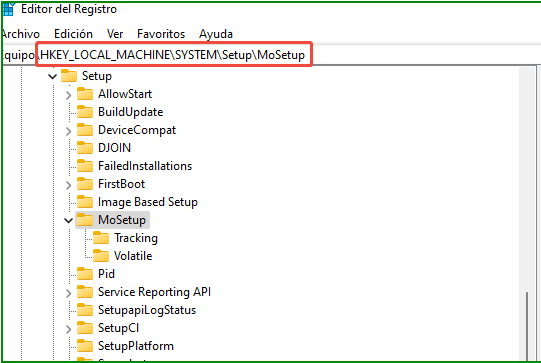Viewport: 541px width, 363px height.
Task: Collapse the Setup key
Action: (52, 76)
